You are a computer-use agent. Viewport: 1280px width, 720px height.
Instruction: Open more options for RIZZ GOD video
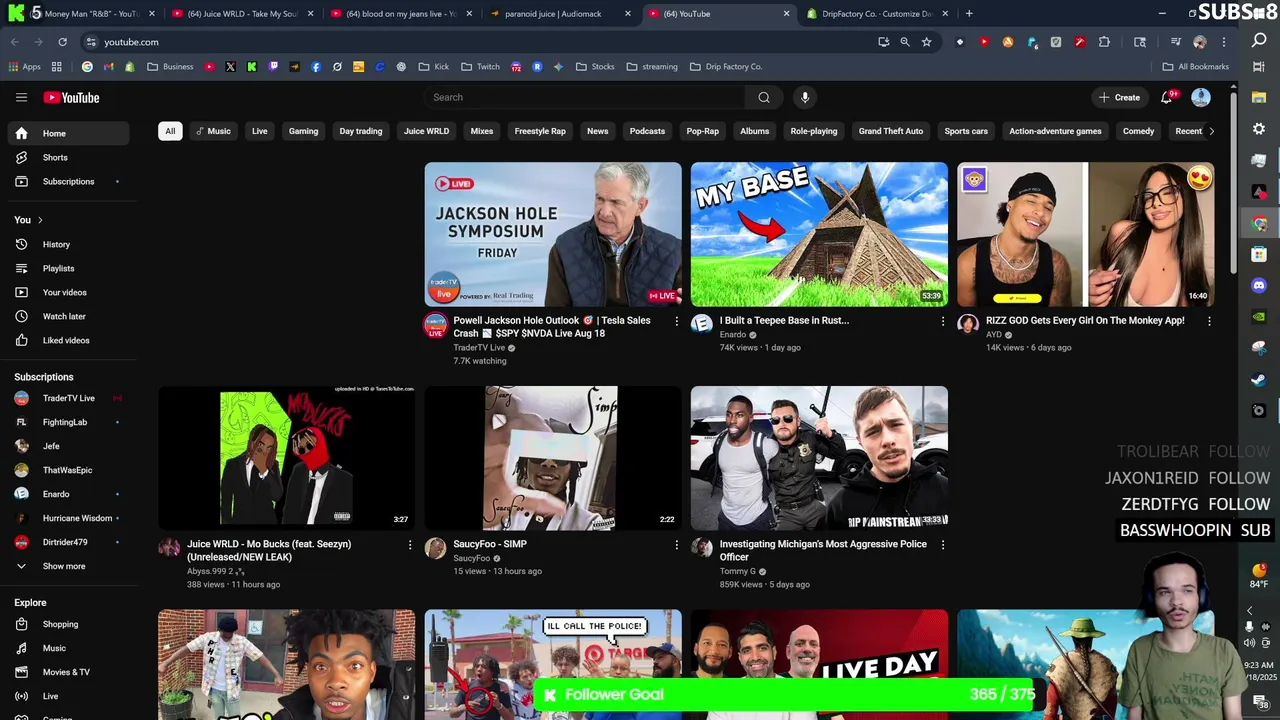(1209, 321)
